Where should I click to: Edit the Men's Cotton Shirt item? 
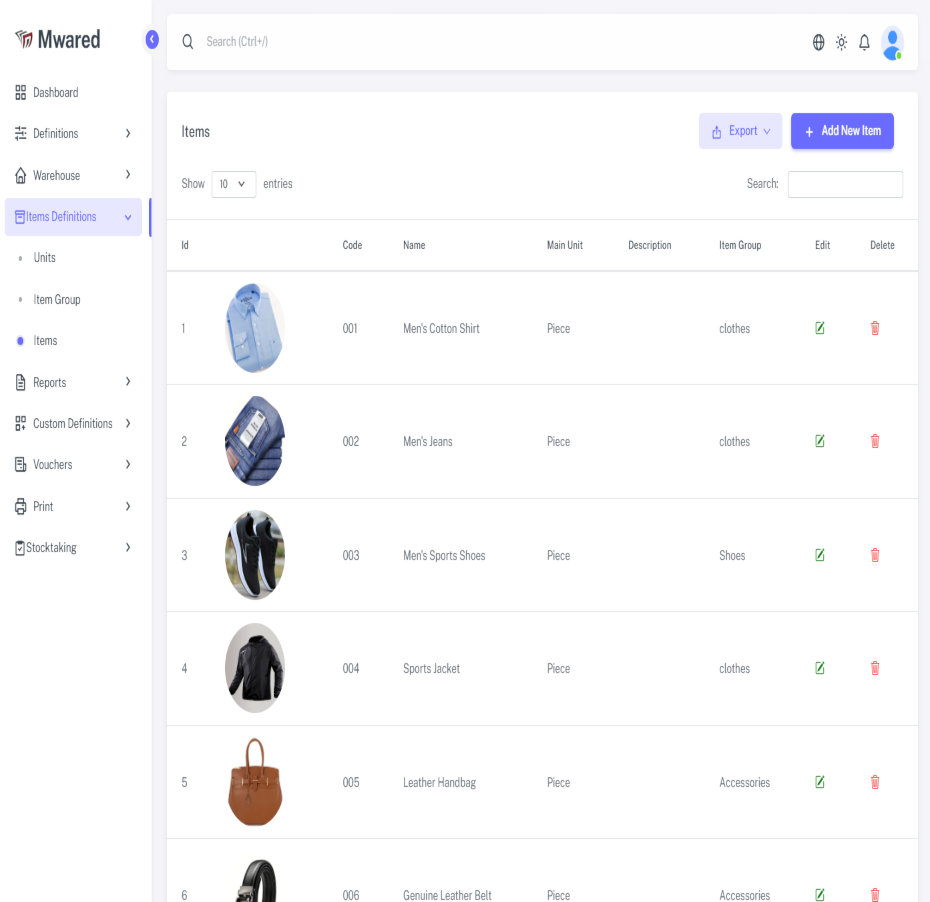(x=820, y=328)
